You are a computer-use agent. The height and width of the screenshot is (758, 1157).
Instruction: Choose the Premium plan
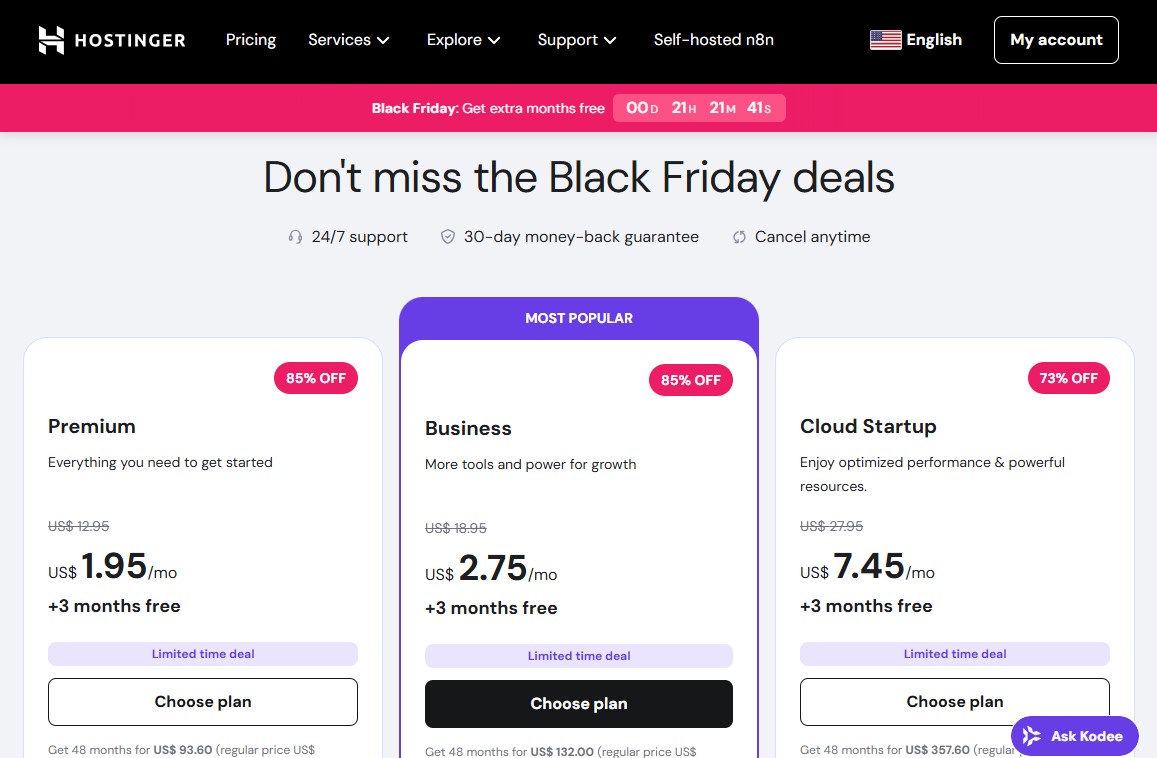click(x=202, y=701)
